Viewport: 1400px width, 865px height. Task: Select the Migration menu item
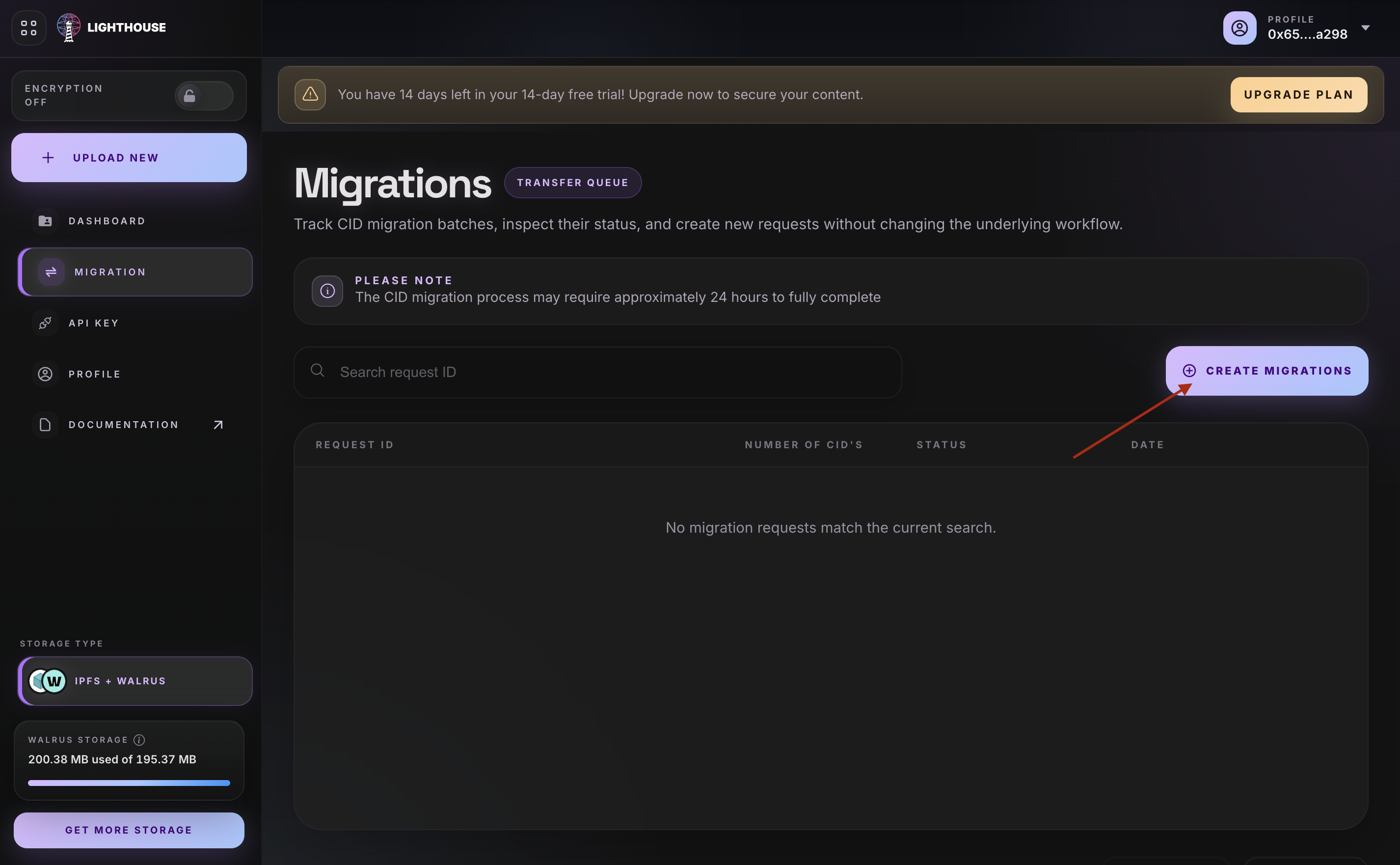(135, 272)
